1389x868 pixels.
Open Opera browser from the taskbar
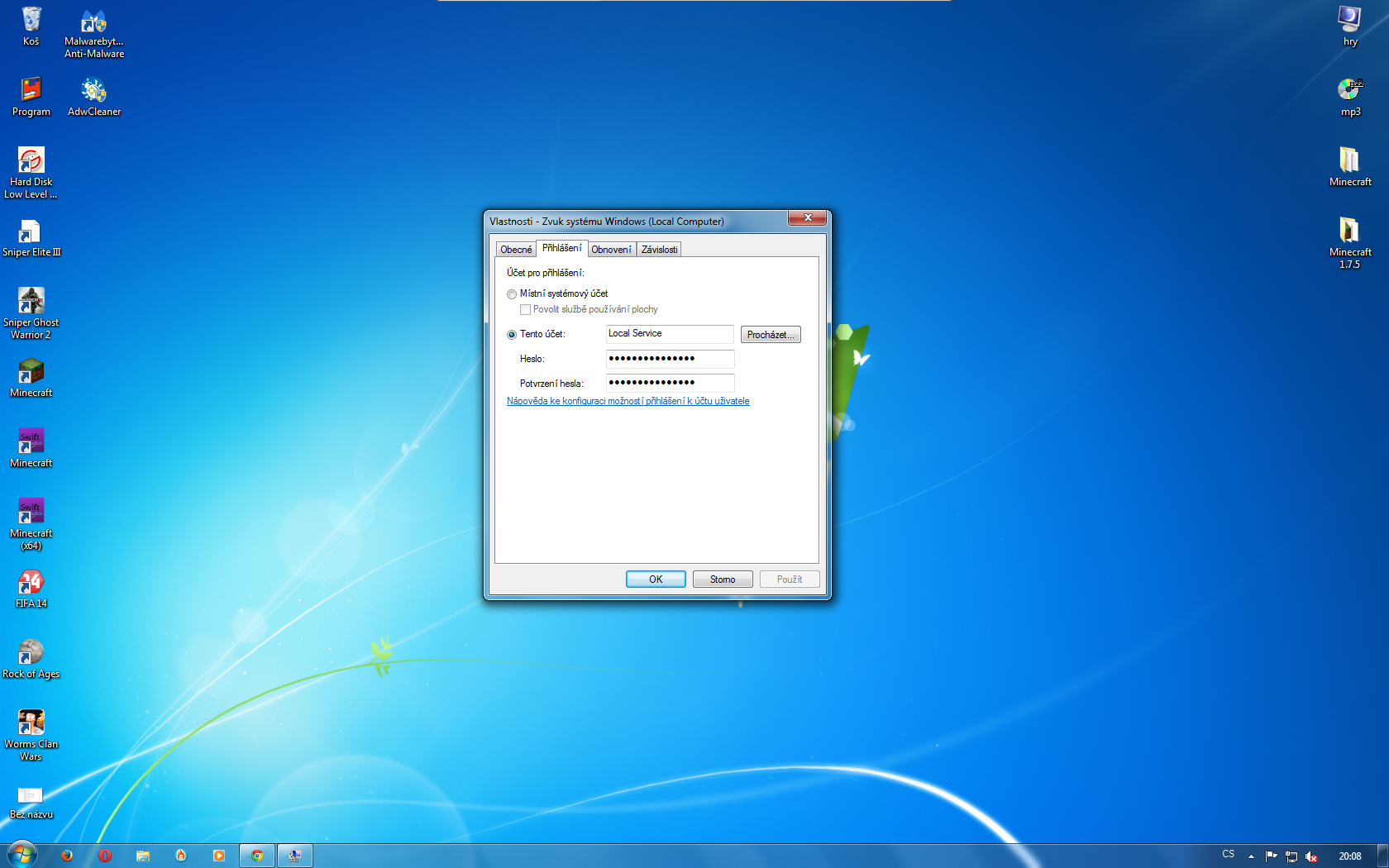pos(105,856)
